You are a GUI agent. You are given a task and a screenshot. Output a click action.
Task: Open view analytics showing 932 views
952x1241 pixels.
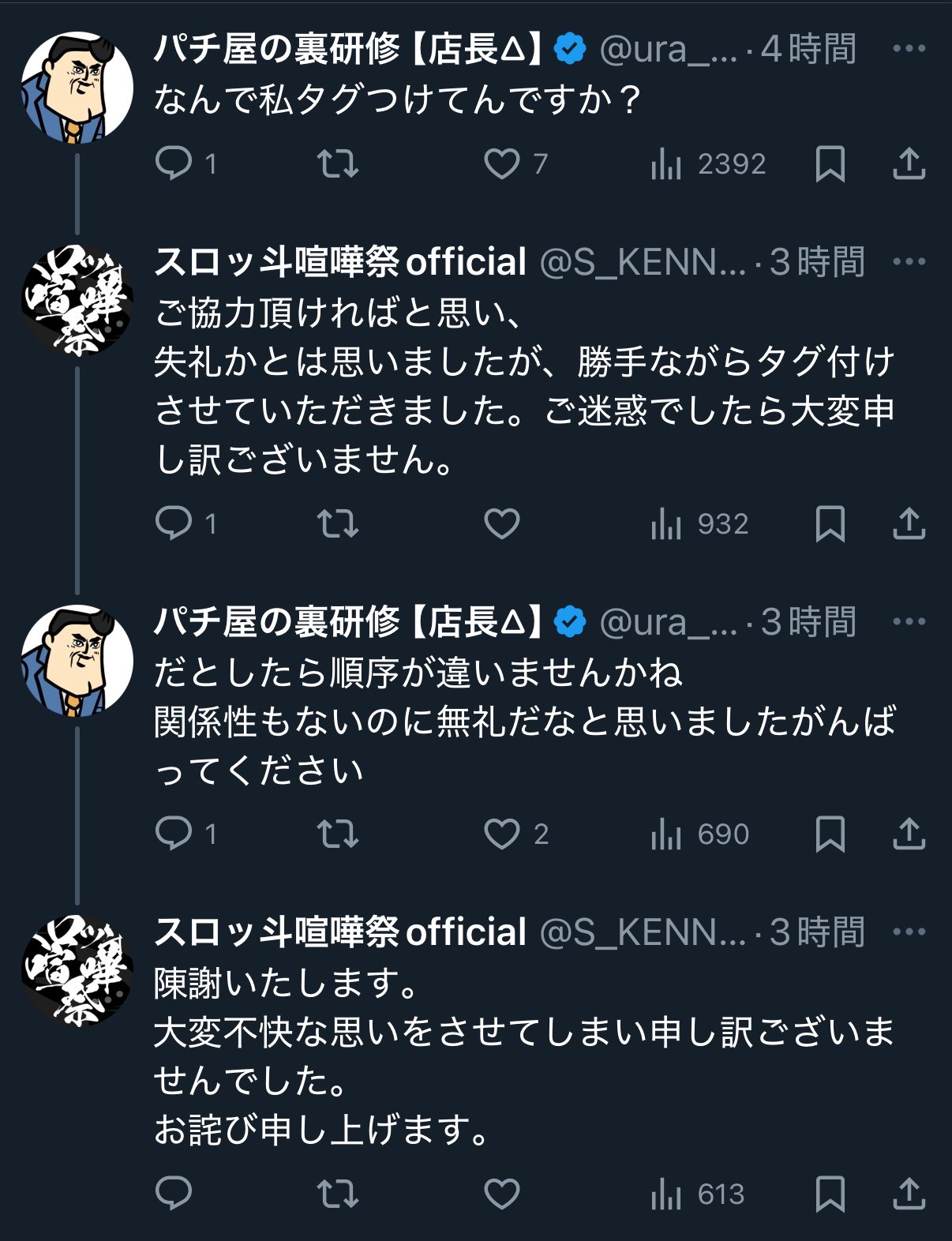click(699, 524)
